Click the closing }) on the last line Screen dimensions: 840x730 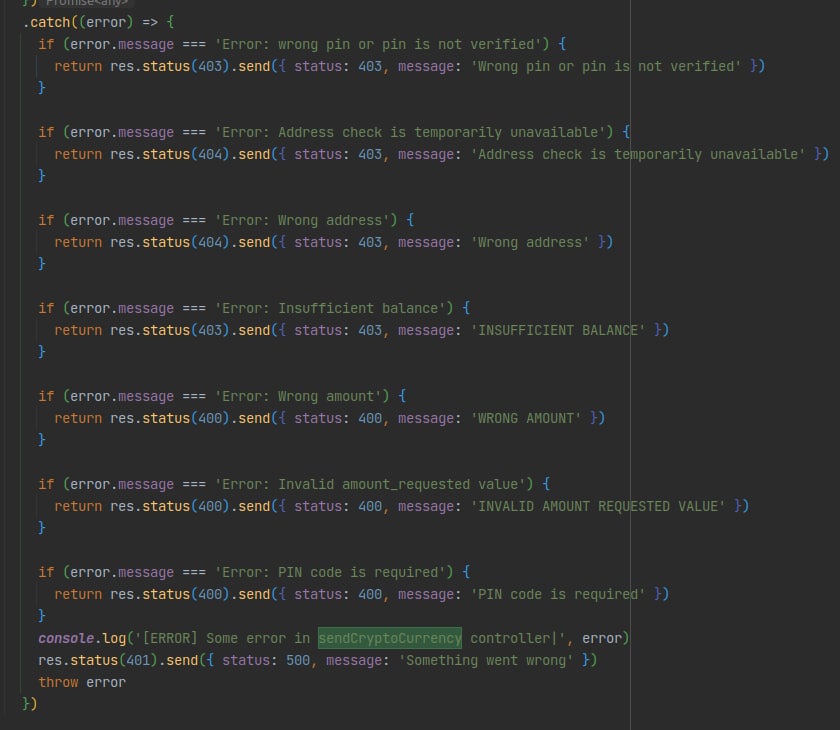click(x=30, y=704)
